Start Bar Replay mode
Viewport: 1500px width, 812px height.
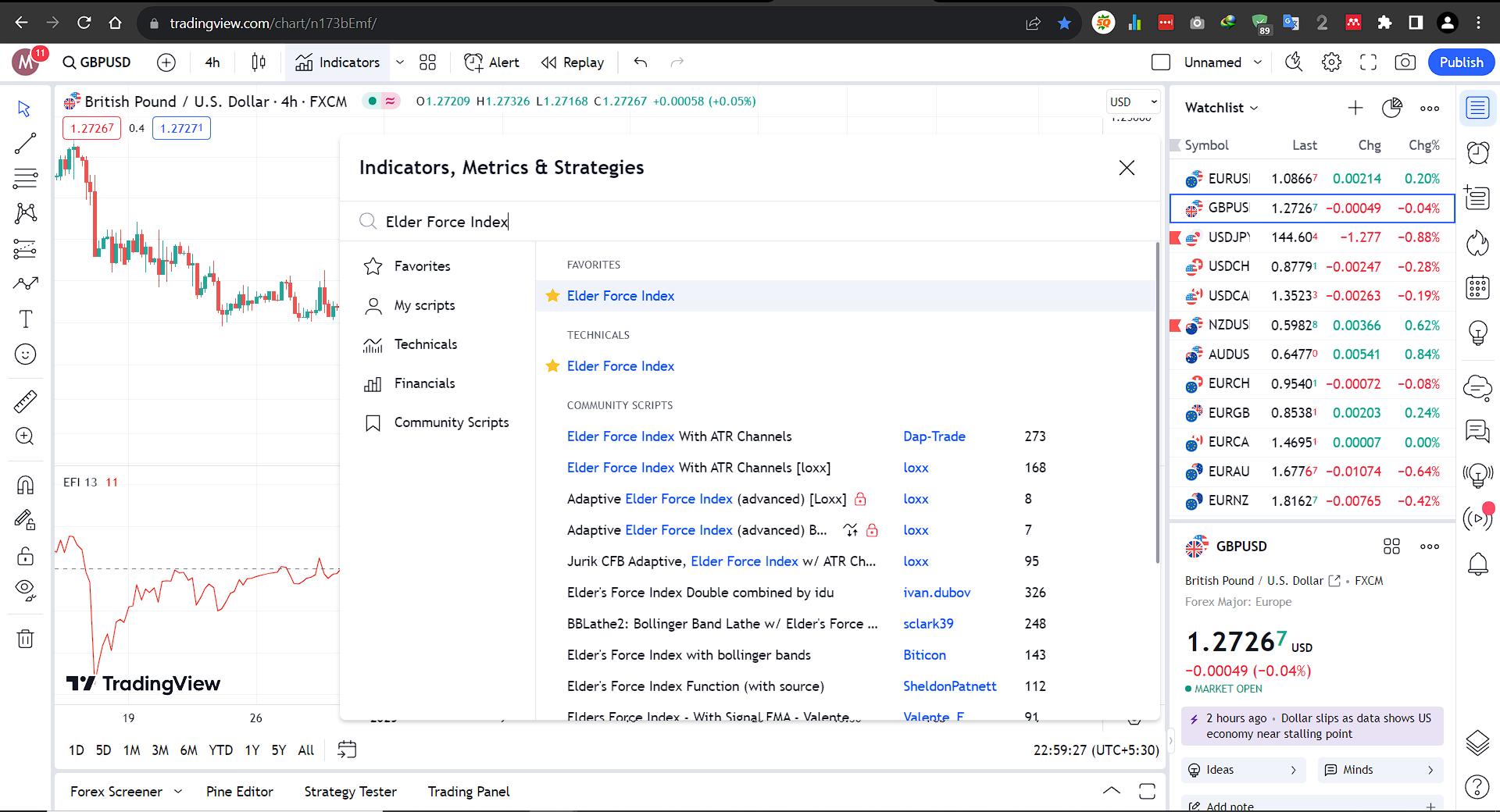click(x=573, y=62)
